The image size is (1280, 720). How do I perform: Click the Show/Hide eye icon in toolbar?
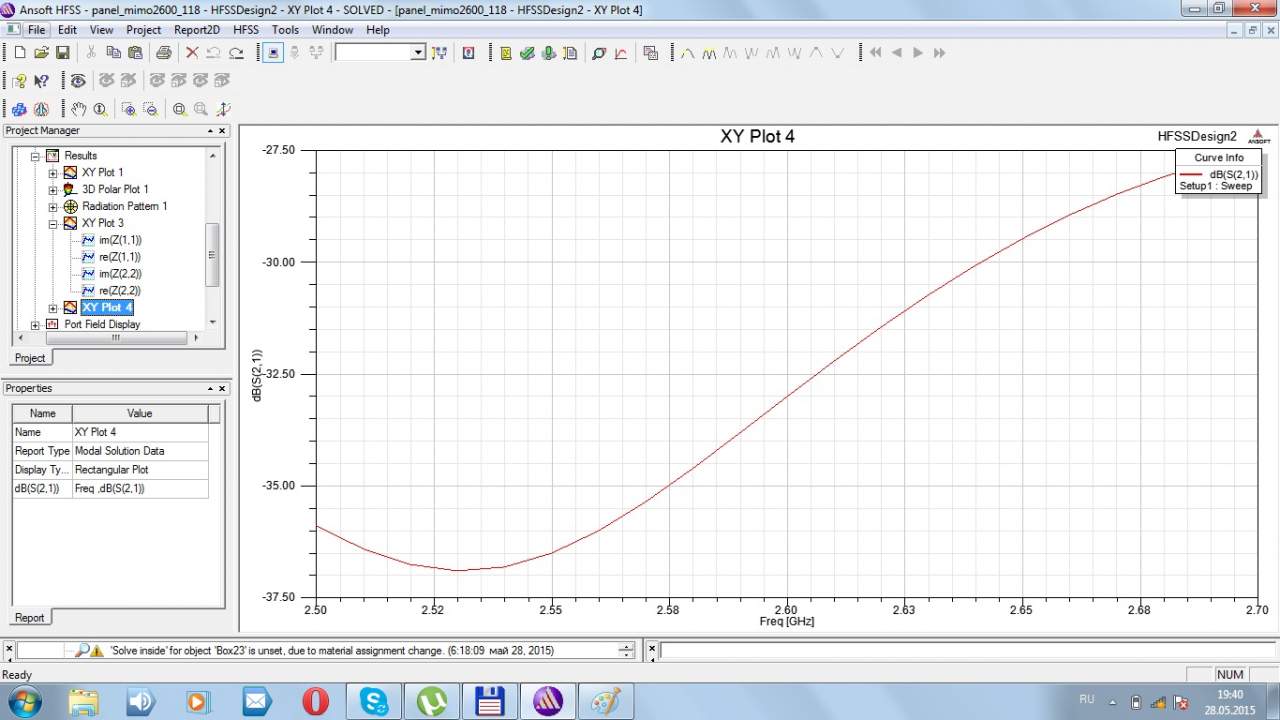pyautogui.click(x=78, y=81)
